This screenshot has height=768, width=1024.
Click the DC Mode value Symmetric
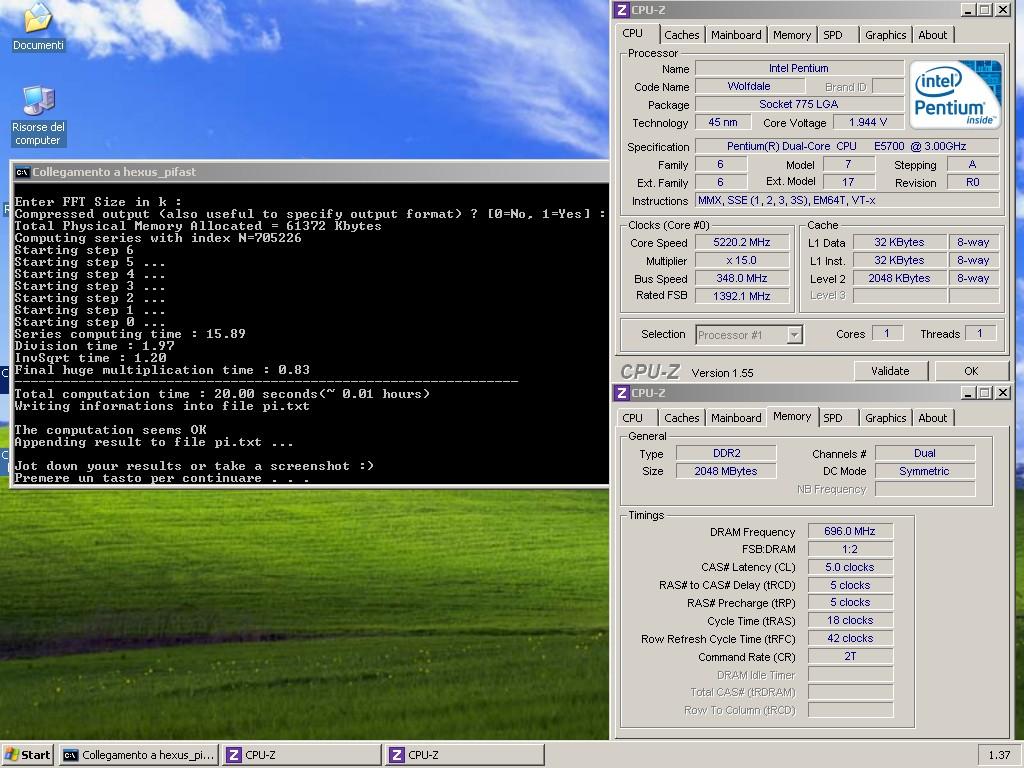tap(924, 471)
